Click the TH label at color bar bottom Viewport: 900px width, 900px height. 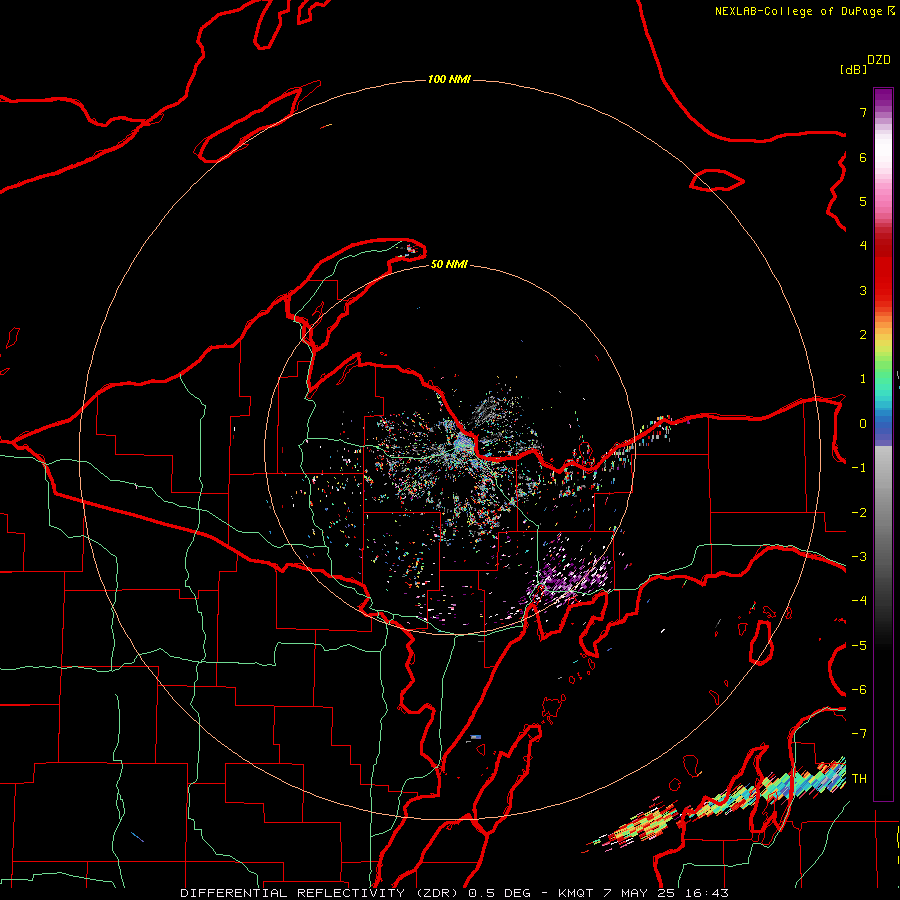pos(859,779)
